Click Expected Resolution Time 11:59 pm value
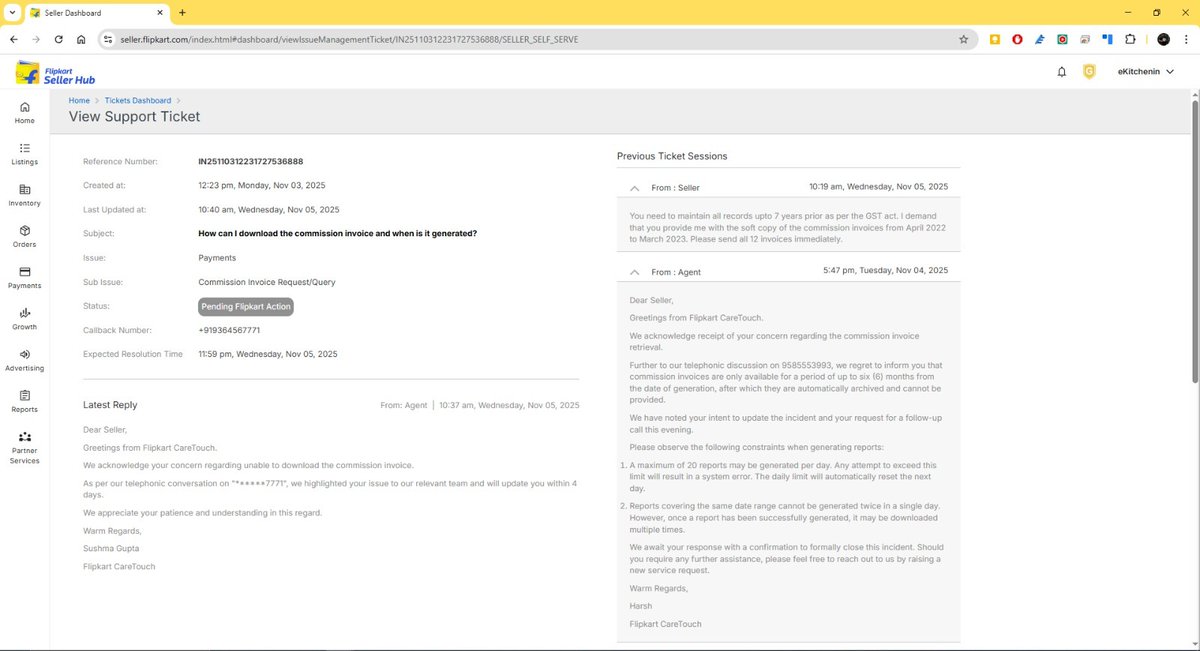Screen dimensions: 1200x651 [x=268, y=354]
